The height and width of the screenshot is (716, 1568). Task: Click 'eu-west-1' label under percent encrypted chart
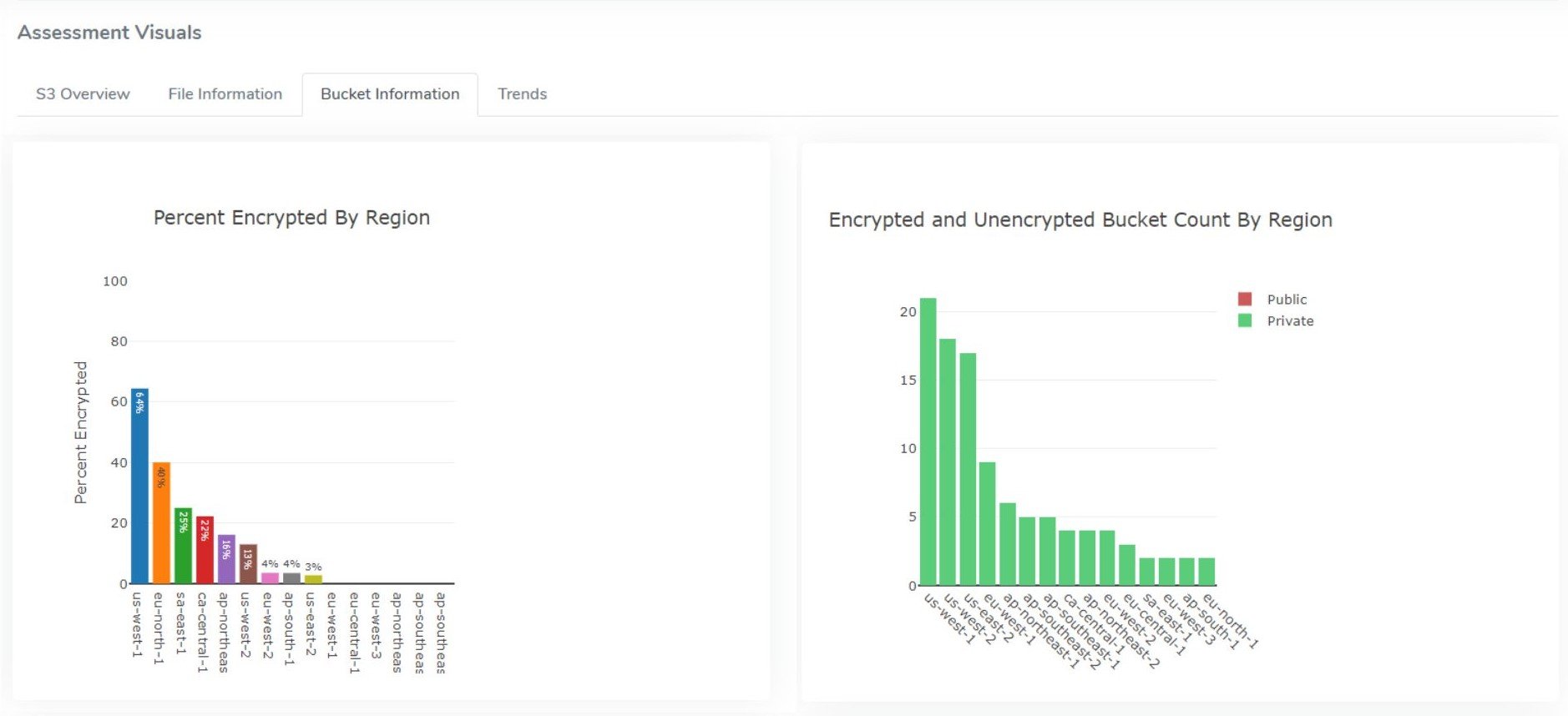tap(332, 626)
